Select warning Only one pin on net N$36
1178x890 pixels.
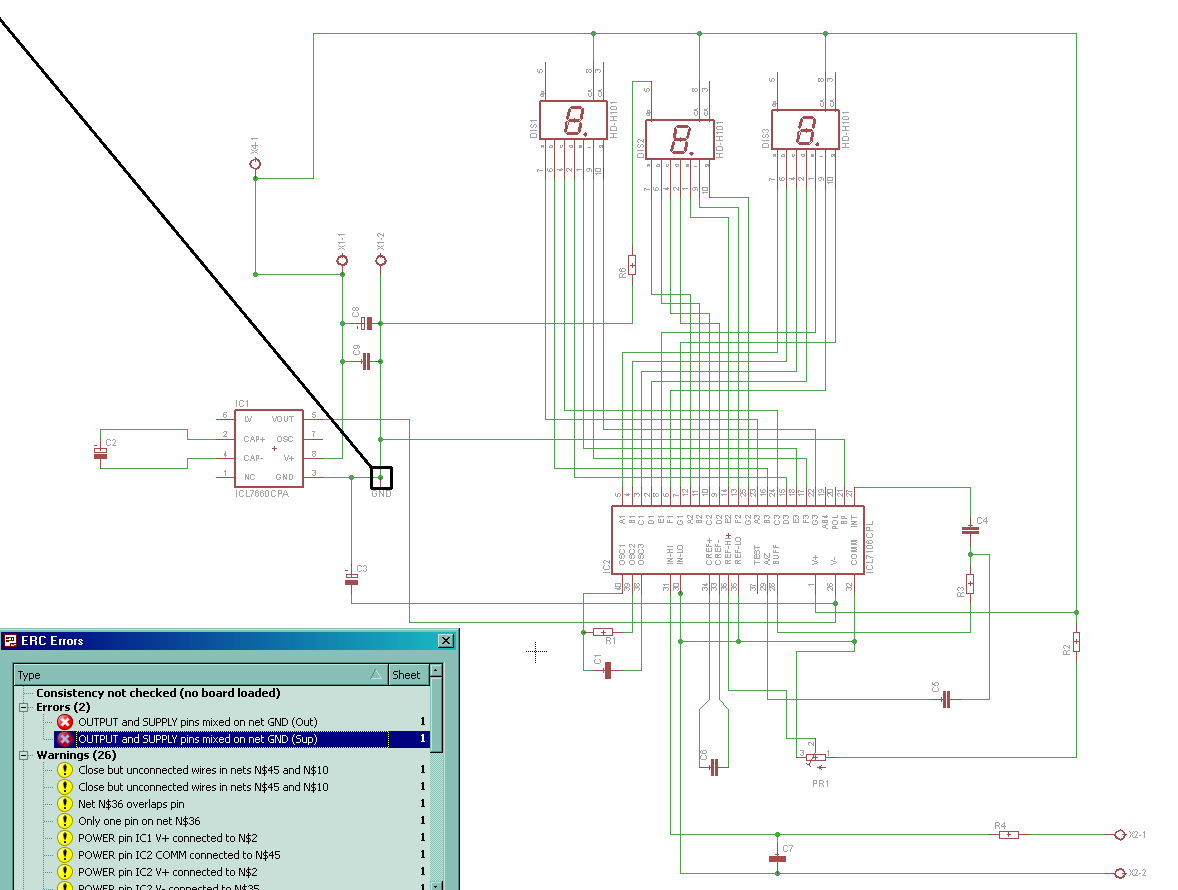(x=139, y=821)
